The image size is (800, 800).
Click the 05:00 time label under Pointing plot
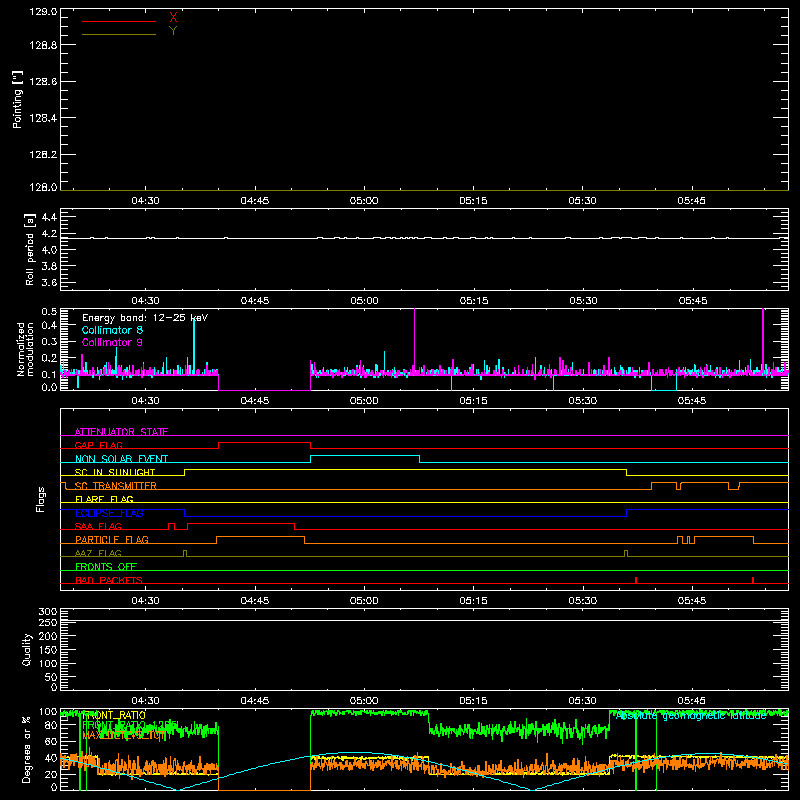(364, 201)
